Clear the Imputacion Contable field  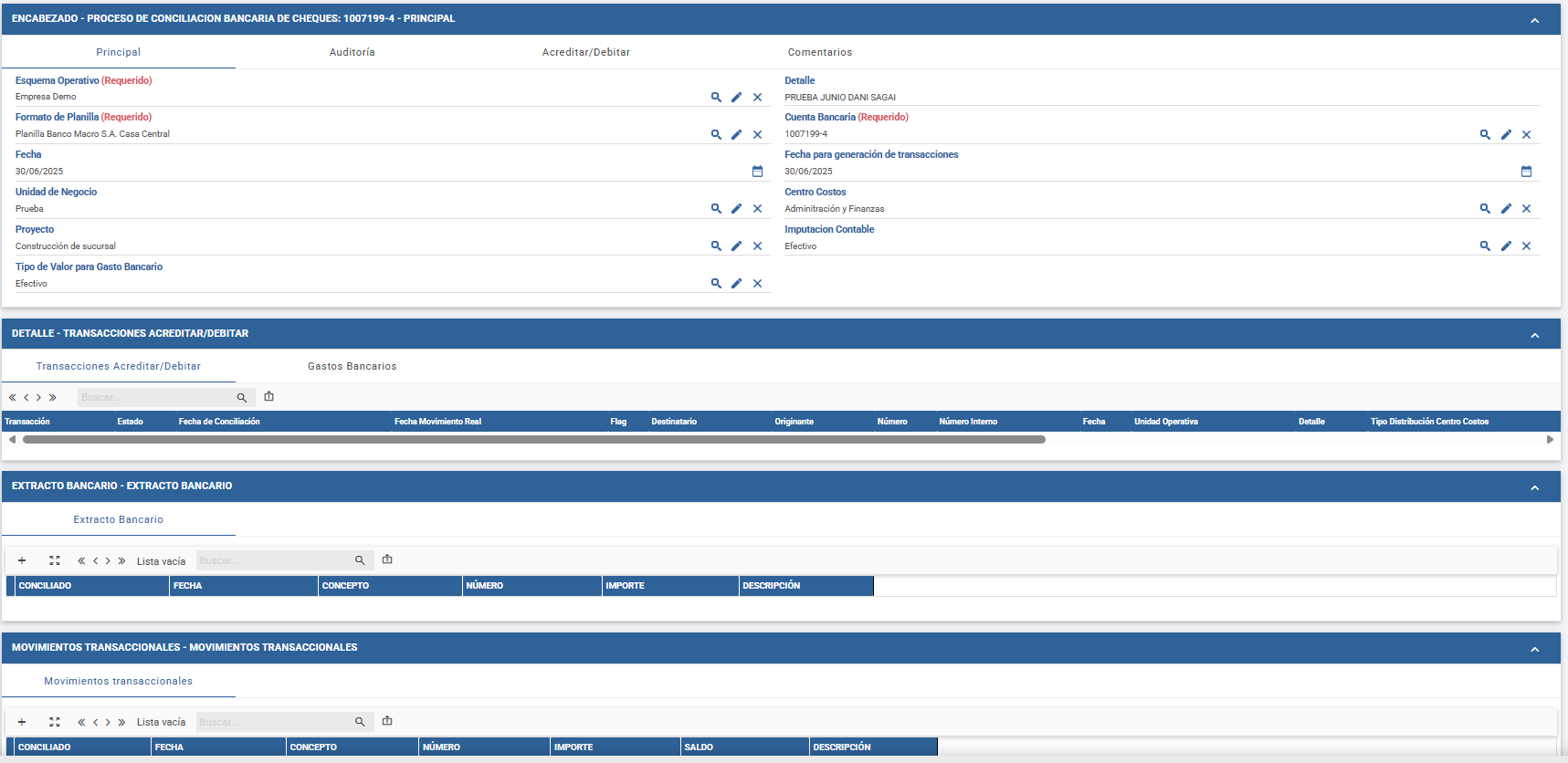click(1526, 246)
